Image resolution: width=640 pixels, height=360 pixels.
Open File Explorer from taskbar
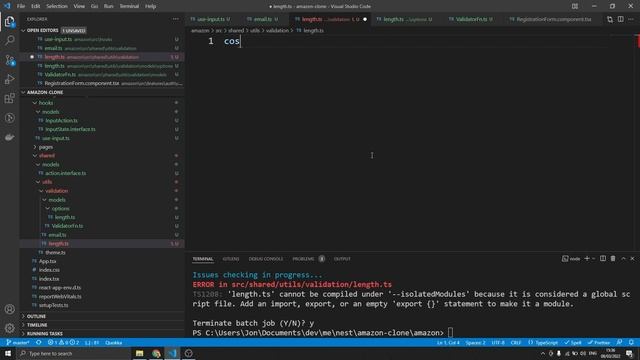coord(140,353)
